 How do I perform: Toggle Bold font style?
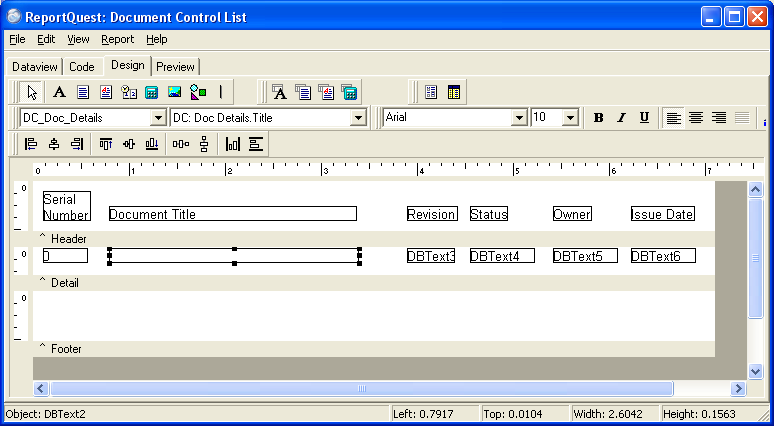click(598, 117)
